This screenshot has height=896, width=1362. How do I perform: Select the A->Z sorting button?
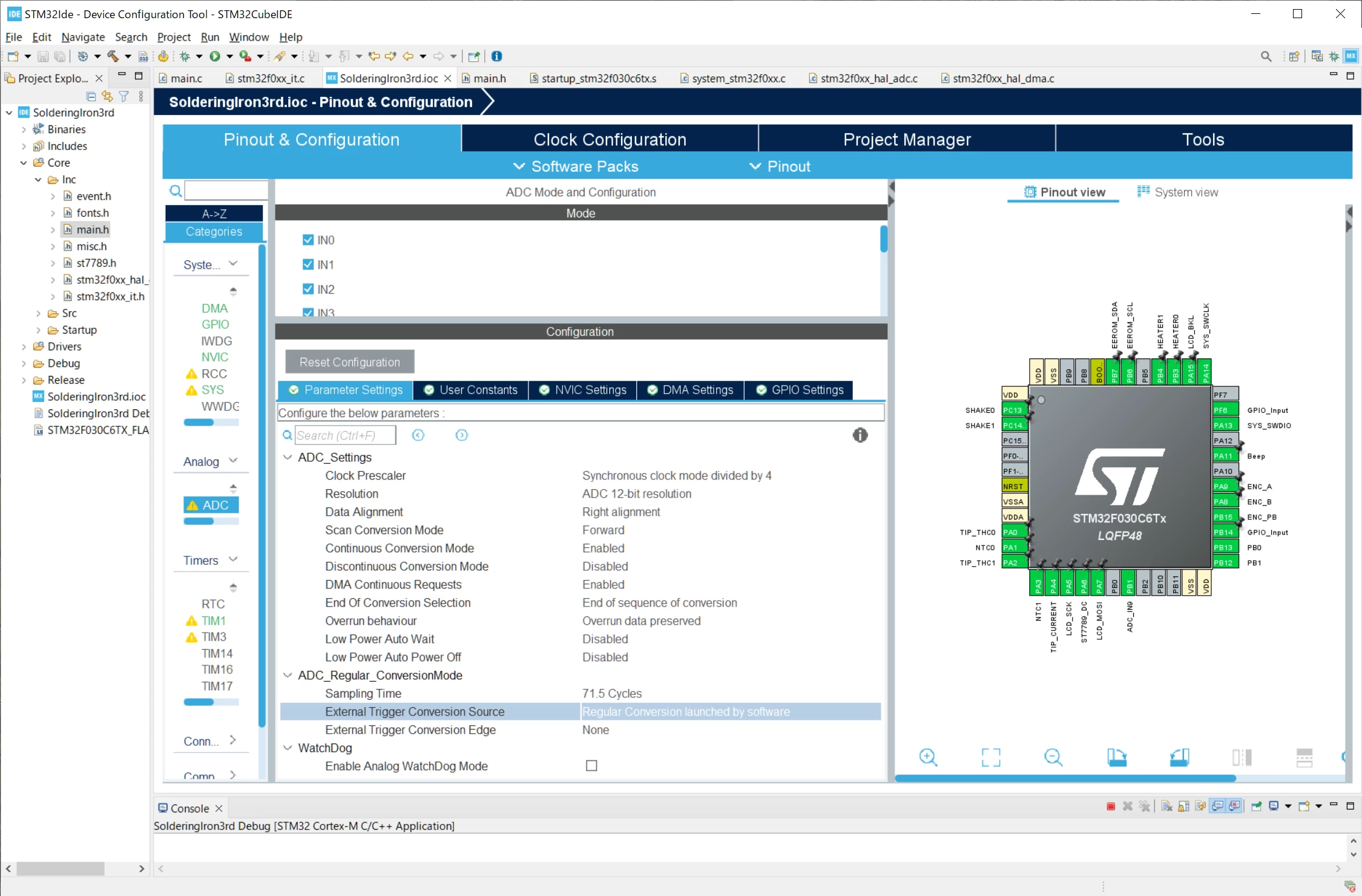[214, 213]
